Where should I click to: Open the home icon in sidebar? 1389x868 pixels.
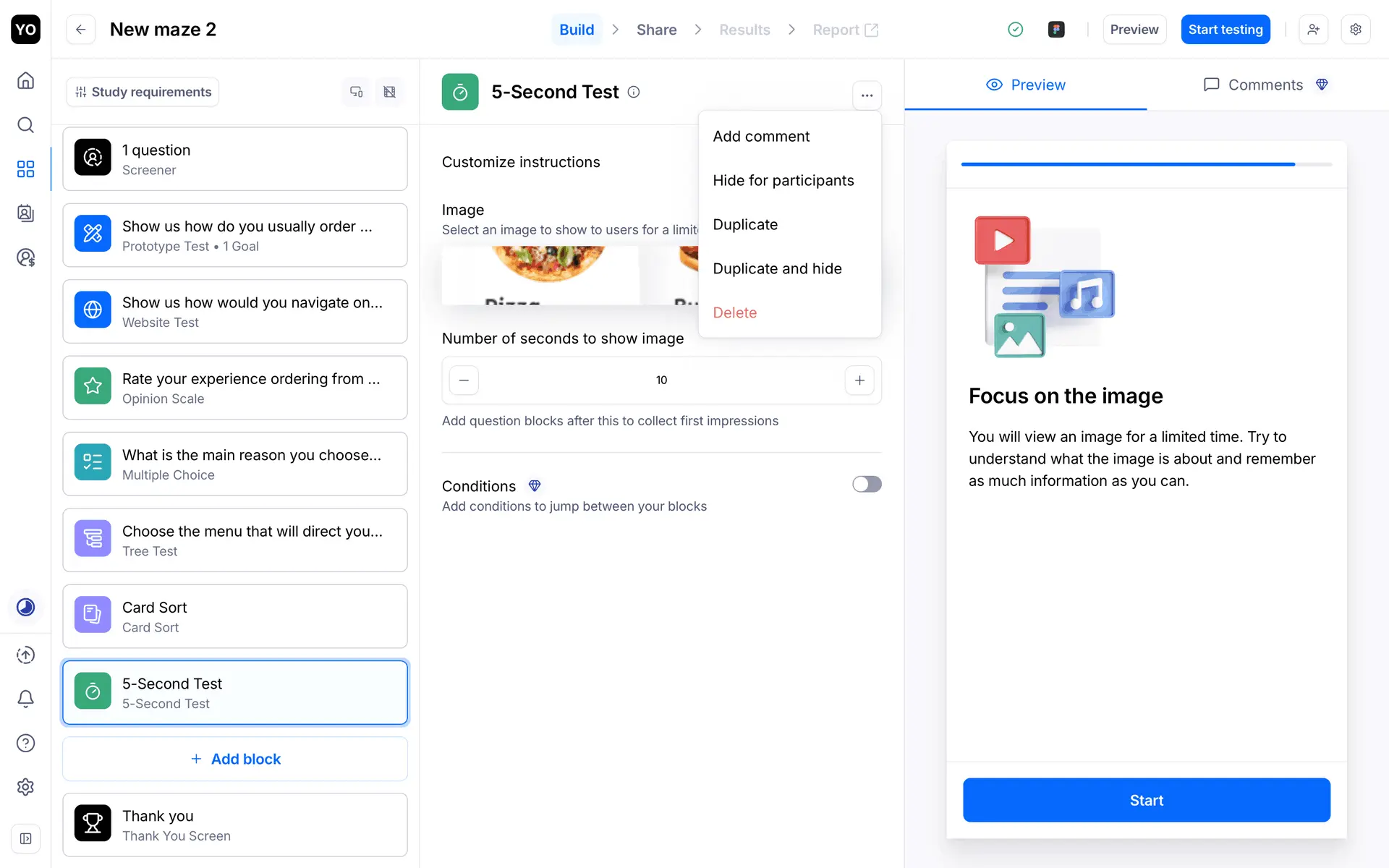pyautogui.click(x=25, y=80)
